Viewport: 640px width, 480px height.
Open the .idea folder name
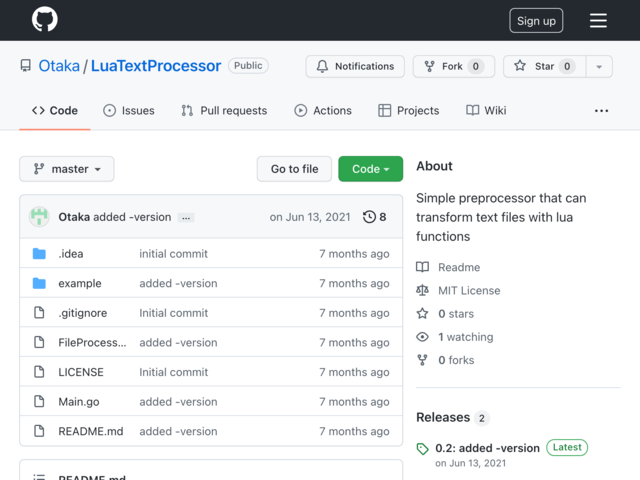coord(71,253)
